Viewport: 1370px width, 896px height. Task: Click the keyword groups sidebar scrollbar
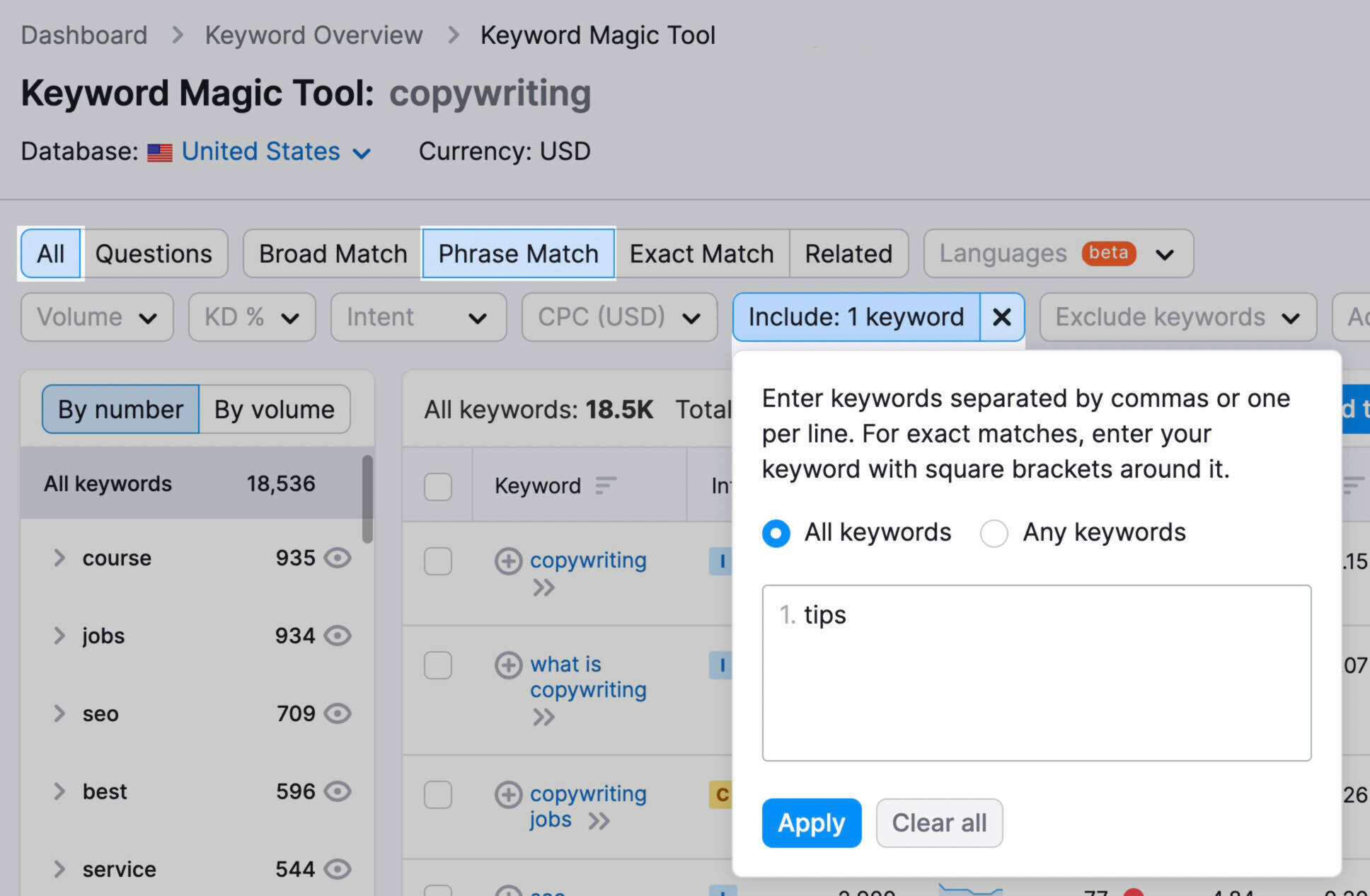click(367, 499)
